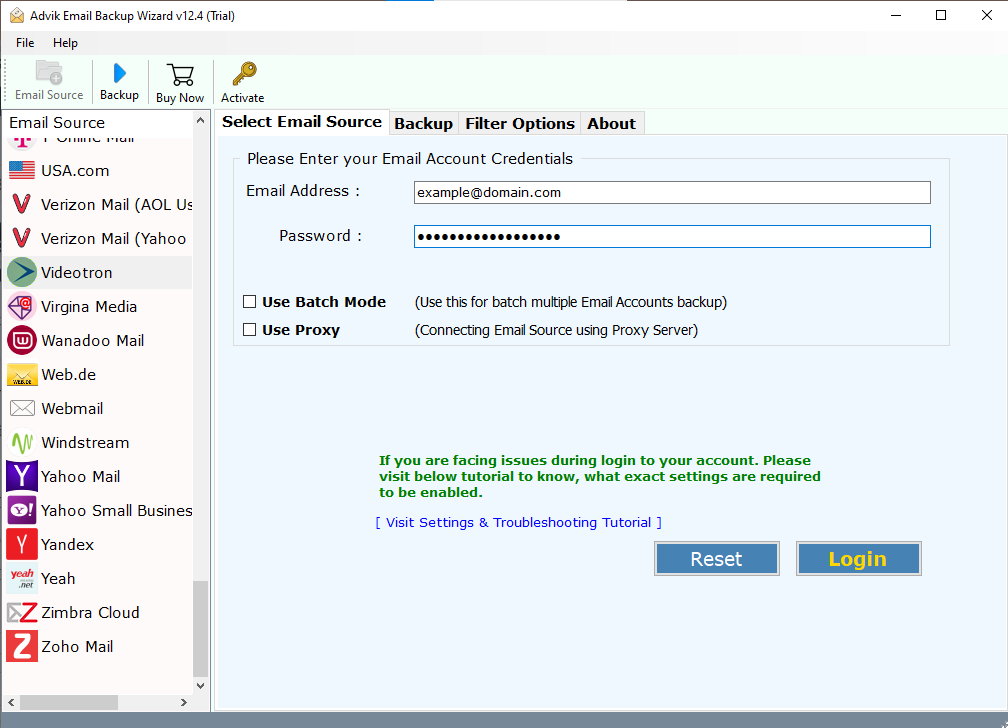This screenshot has width=1008, height=728.
Task: Maximize the Advik window
Action: pos(940,15)
